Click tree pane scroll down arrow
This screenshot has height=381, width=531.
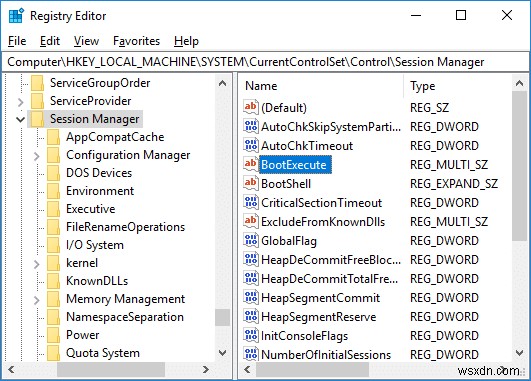point(222,353)
